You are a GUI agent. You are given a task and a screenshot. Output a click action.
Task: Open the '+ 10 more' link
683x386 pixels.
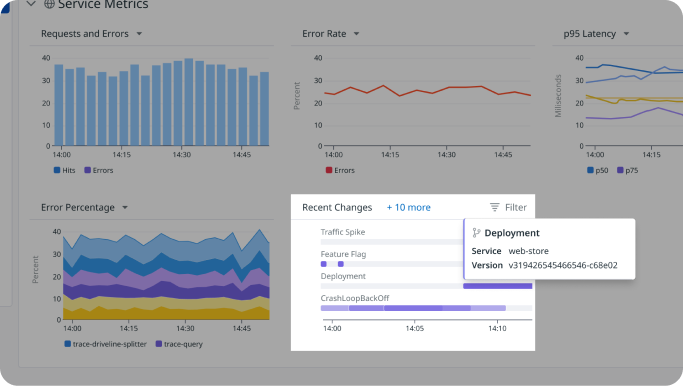(x=409, y=207)
